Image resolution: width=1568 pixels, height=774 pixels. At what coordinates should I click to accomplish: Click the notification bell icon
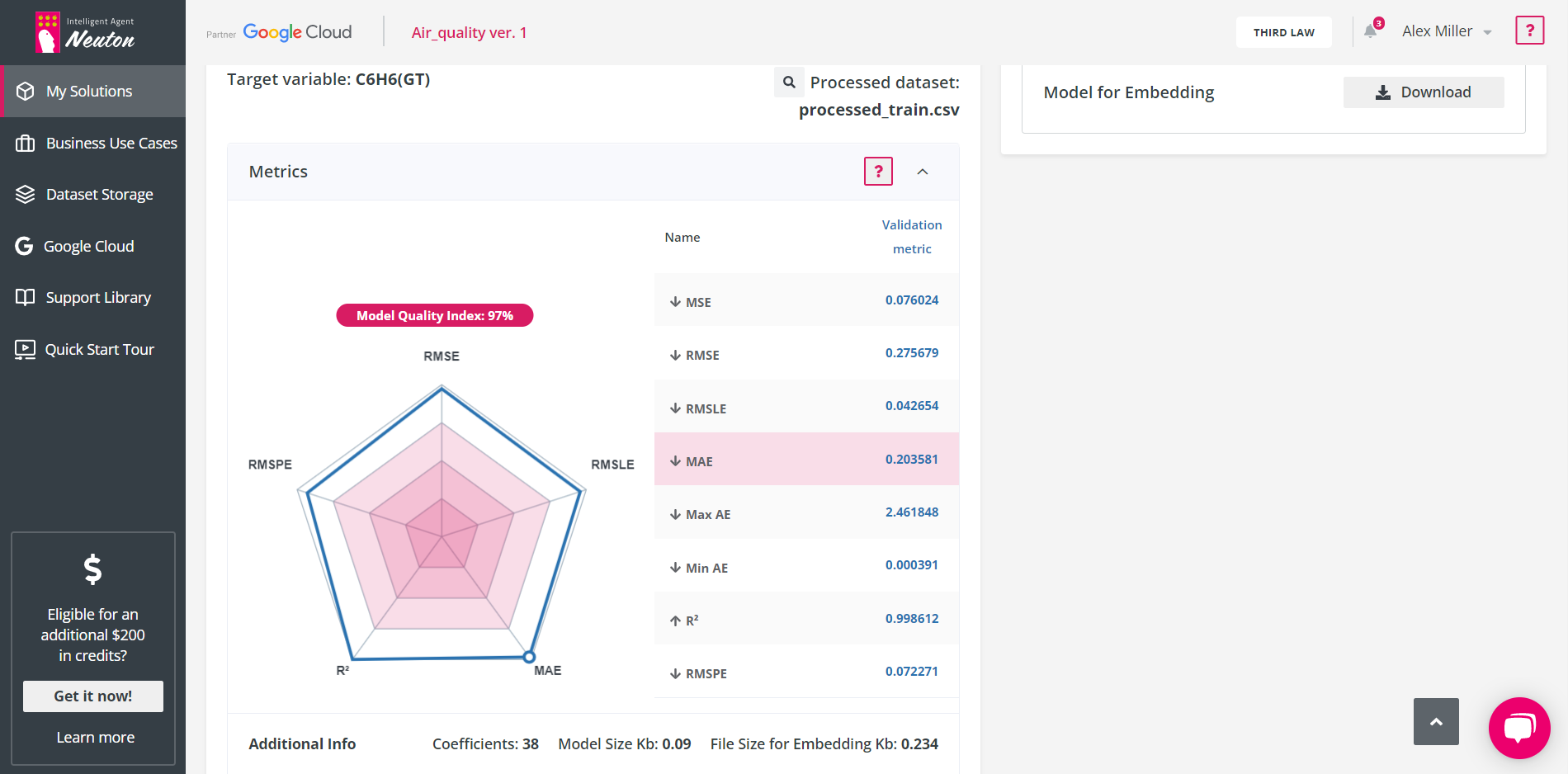pos(1370,31)
